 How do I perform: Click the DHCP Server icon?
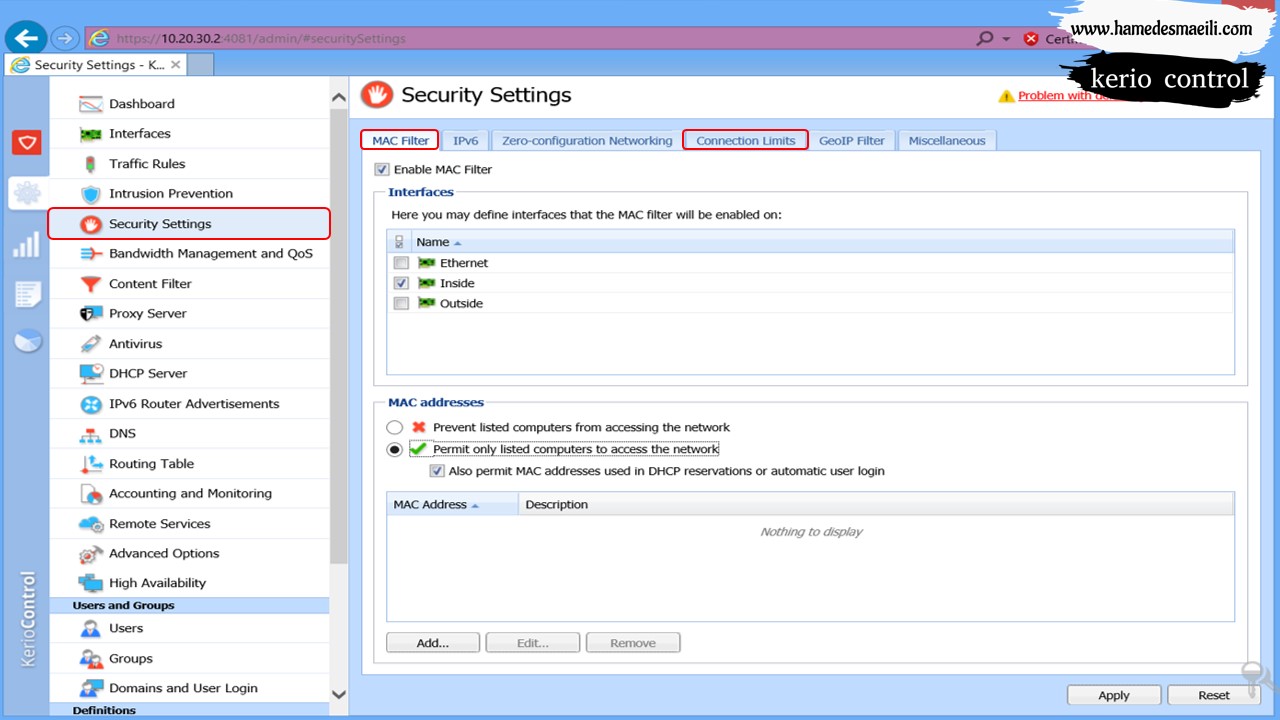91,374
